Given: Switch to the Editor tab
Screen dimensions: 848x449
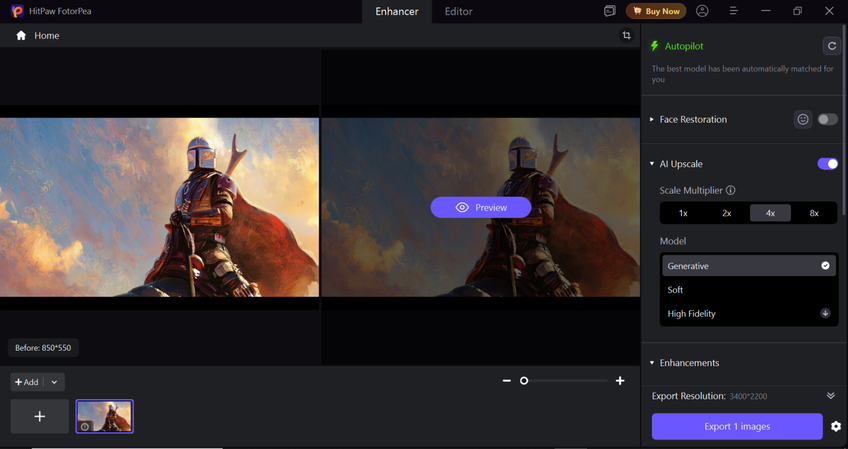Looking at the screenshot, I should pos(459,11).
